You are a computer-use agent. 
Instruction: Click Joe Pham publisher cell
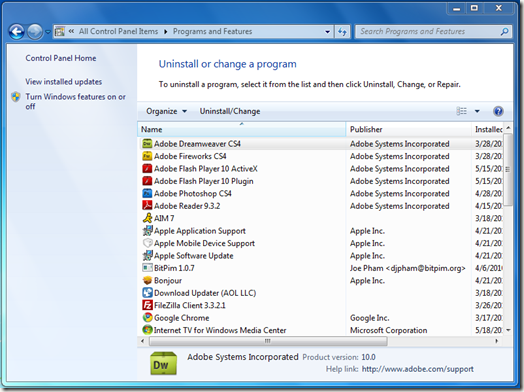407,268
